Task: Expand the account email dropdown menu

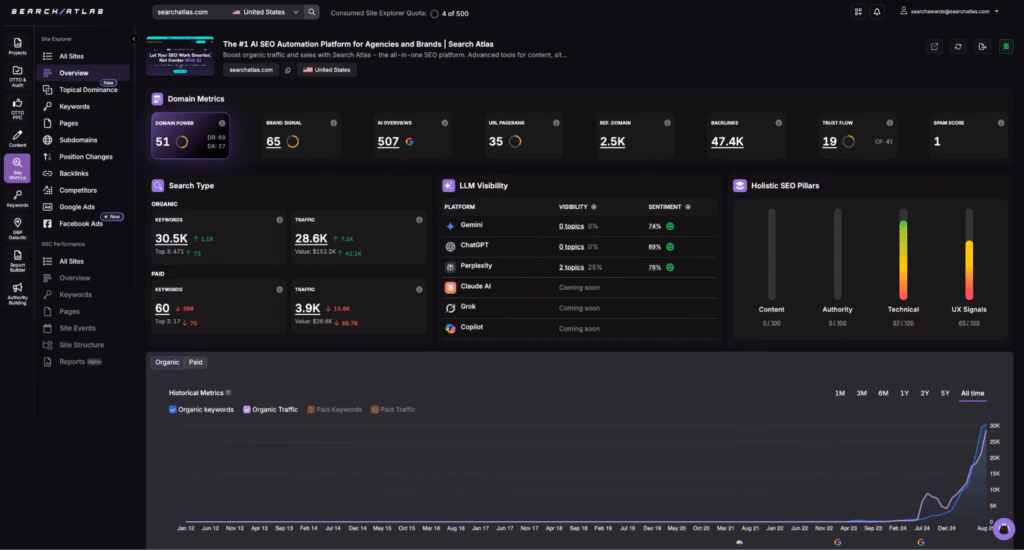Action: pos(997,12)
